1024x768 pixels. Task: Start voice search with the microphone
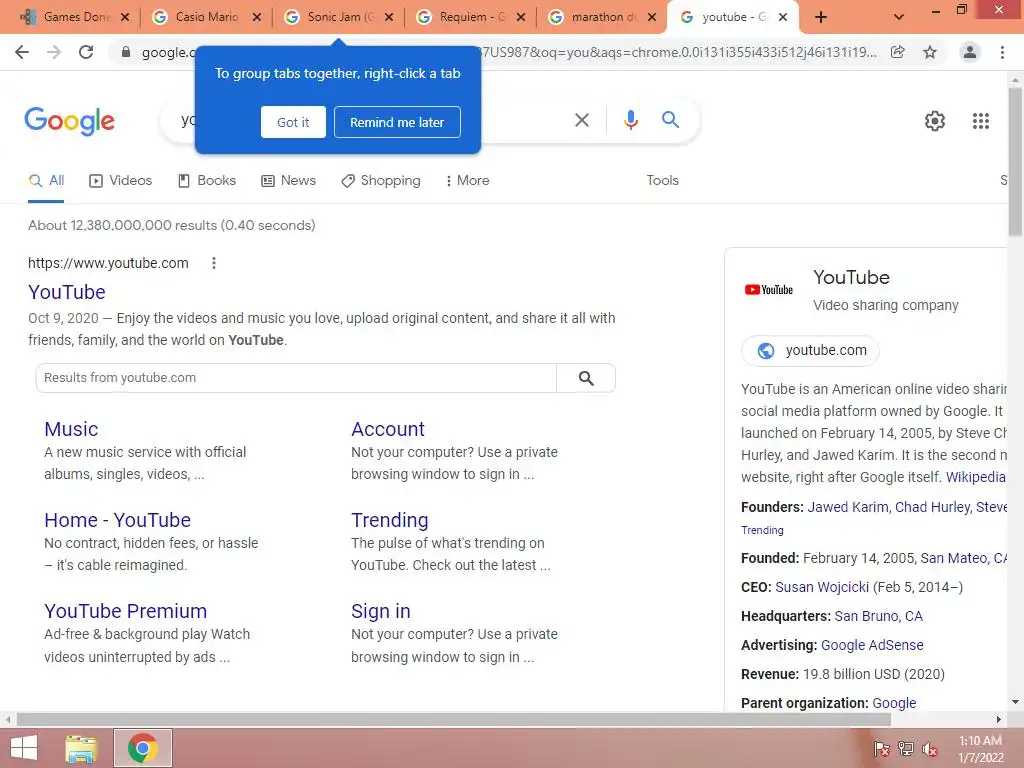(630, 120)
